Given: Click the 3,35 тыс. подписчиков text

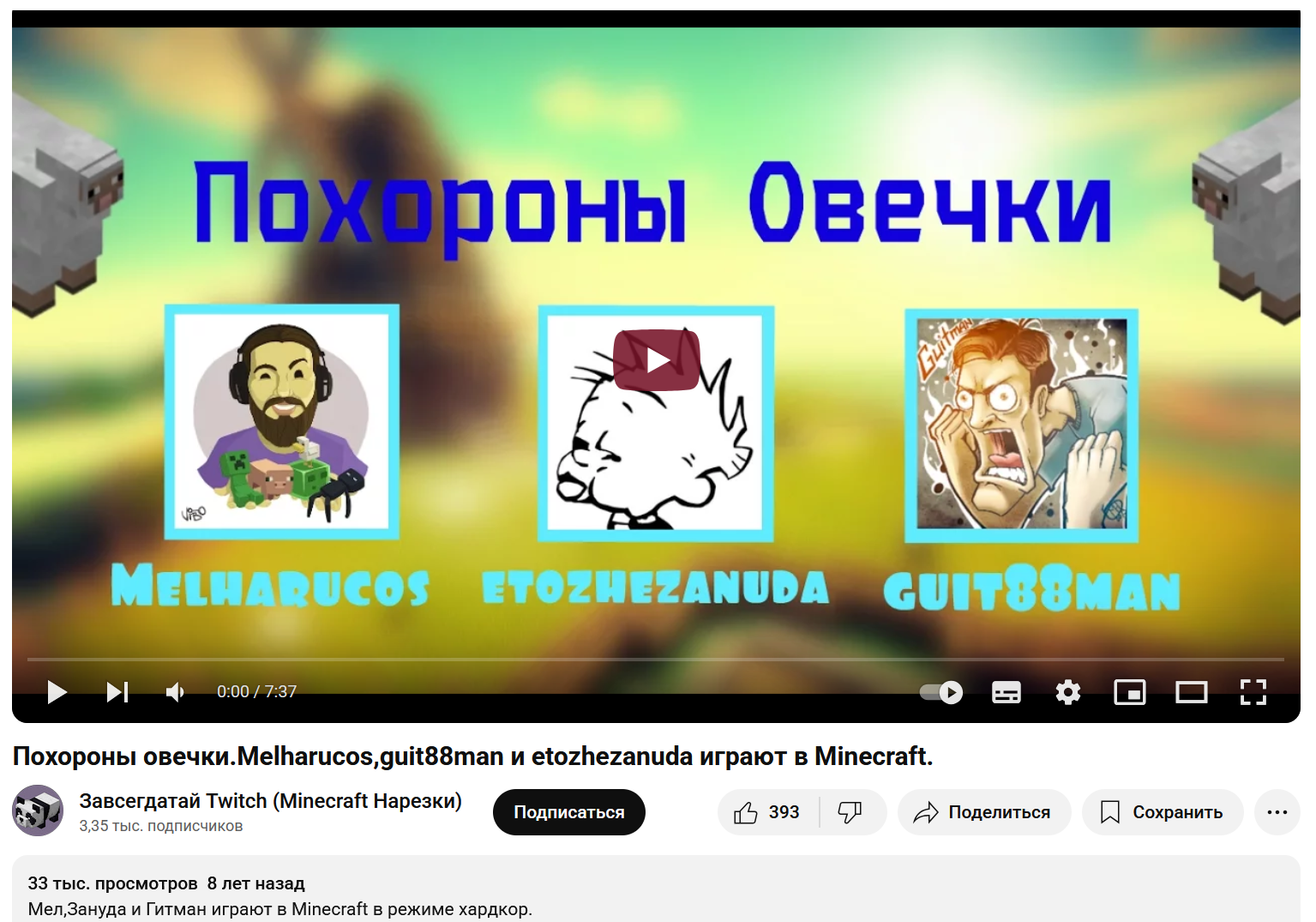Looking at the screenshot, I should click(x=161, y=826).
